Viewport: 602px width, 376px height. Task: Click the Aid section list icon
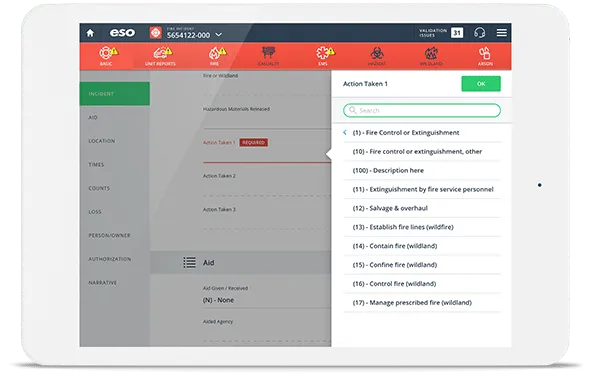[x=189, y=263]
